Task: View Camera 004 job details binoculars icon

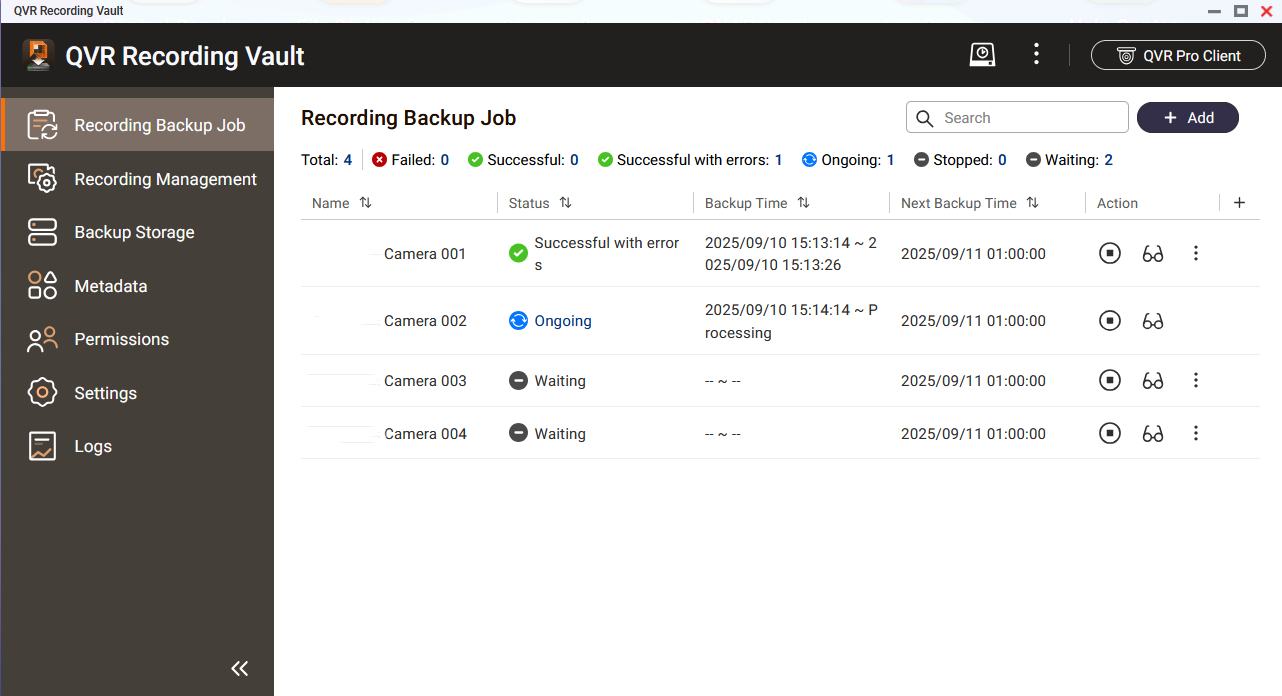Action: 1153,434
